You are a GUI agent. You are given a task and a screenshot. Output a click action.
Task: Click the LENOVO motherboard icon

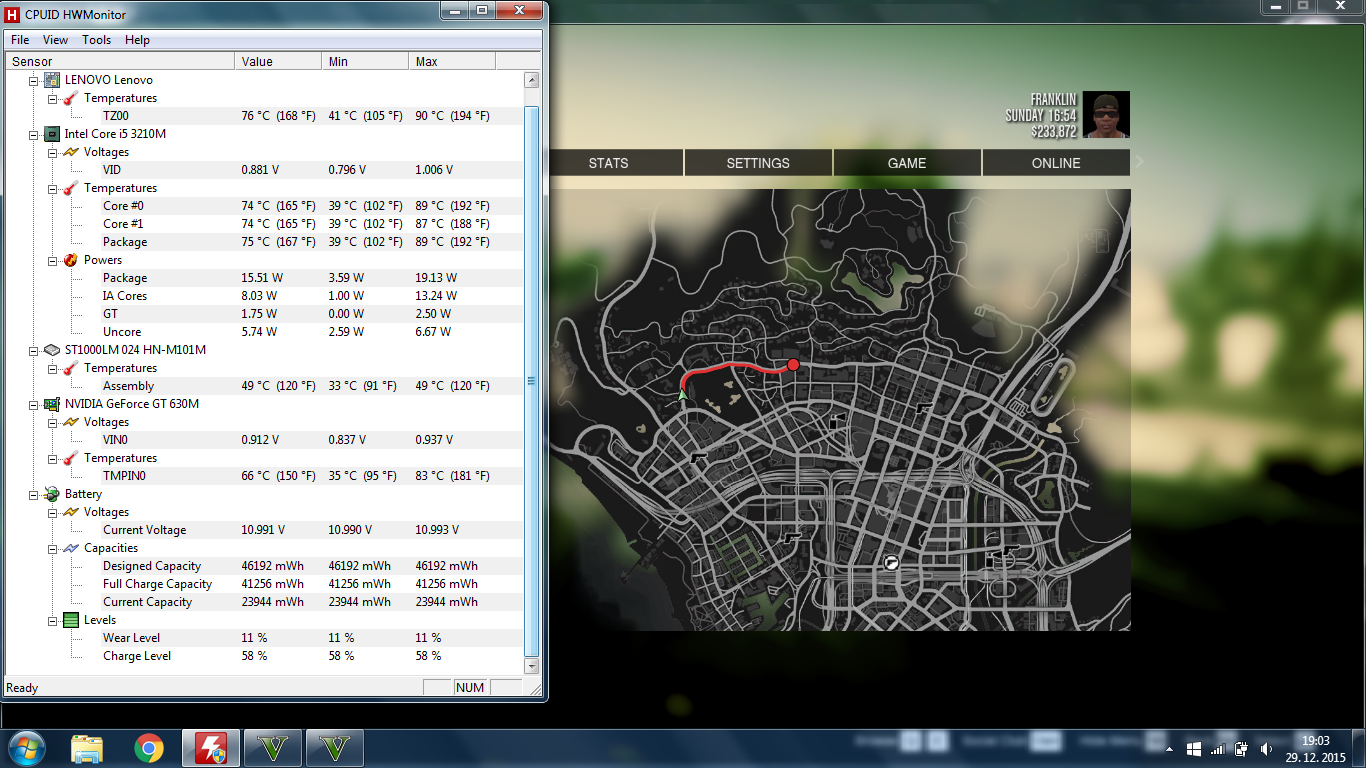52,80
